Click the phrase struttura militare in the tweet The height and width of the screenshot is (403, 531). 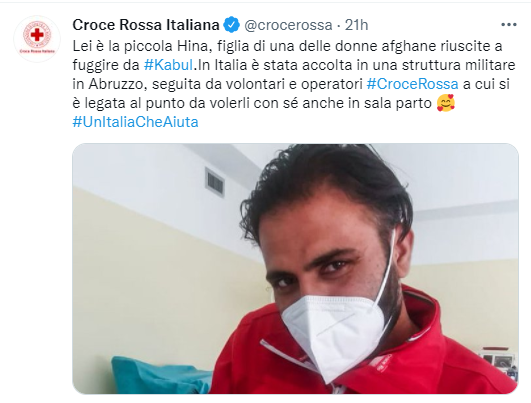pyautogui.click(x=459, y=65)
